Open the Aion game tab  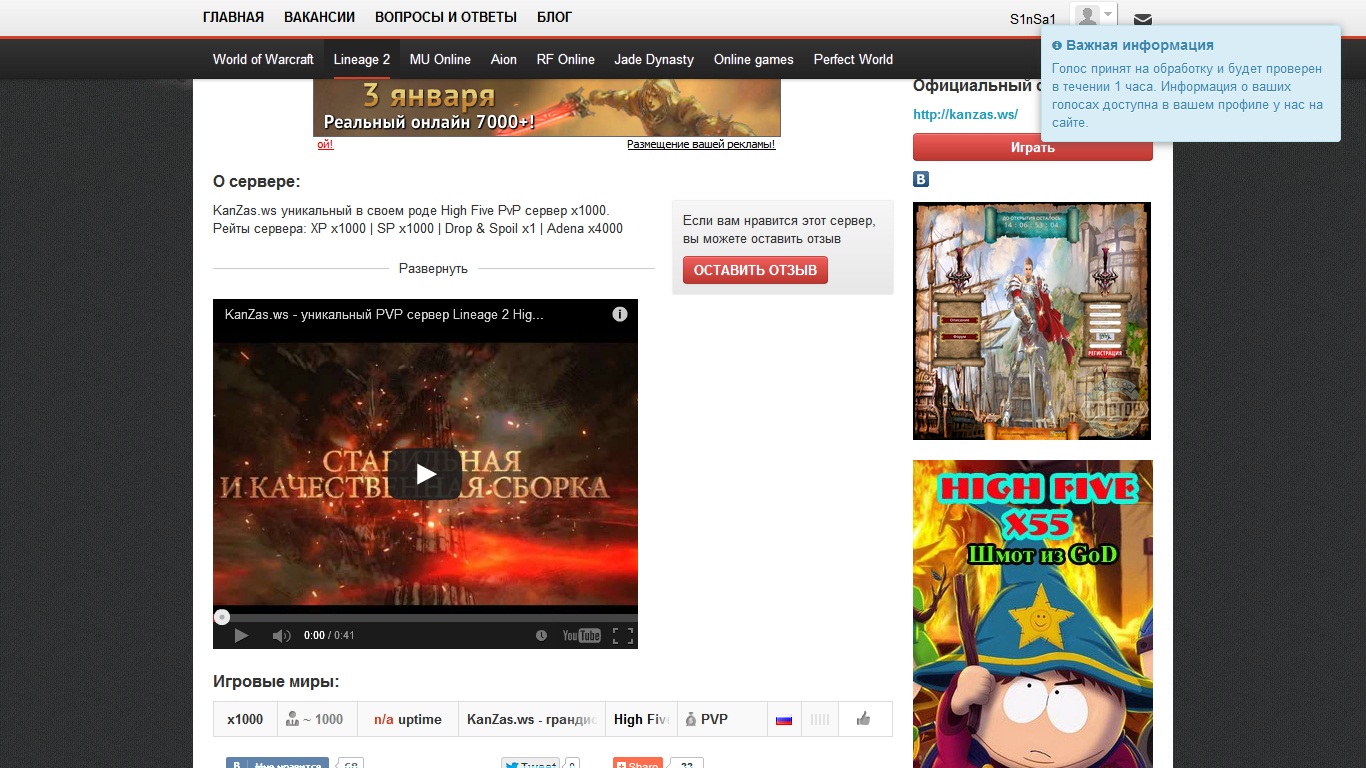tap(504, 59)
